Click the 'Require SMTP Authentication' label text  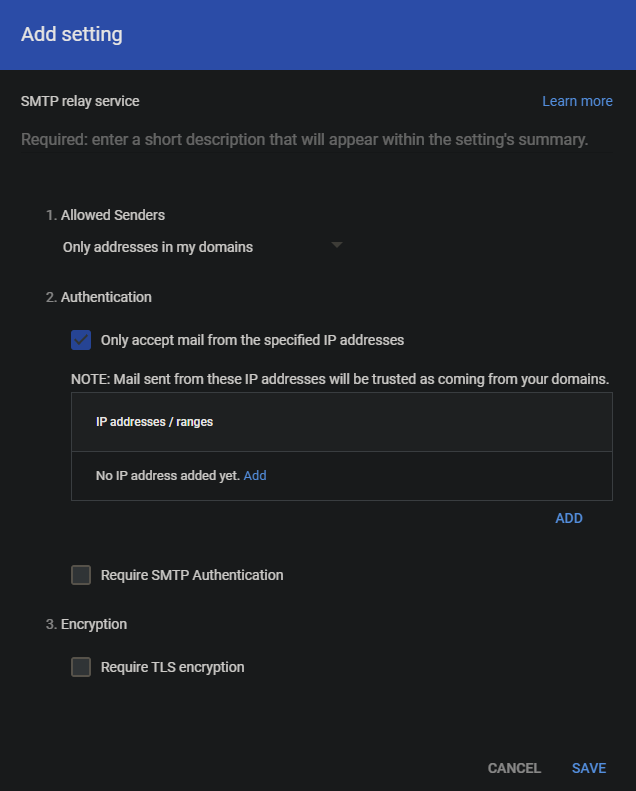192,575
